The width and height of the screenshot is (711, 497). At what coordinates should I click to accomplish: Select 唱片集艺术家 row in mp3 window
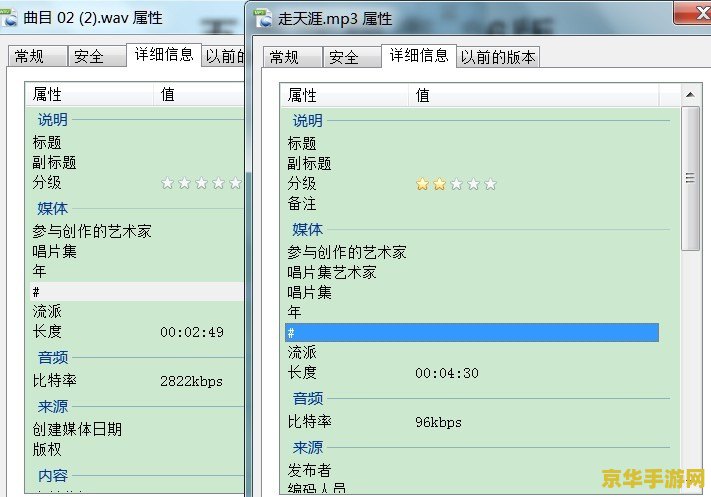(x=472, y=272)
